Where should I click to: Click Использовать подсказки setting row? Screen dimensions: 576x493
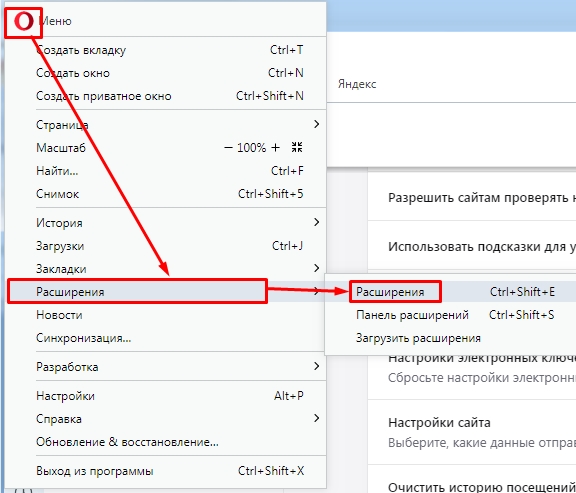[x=472, y=246]
